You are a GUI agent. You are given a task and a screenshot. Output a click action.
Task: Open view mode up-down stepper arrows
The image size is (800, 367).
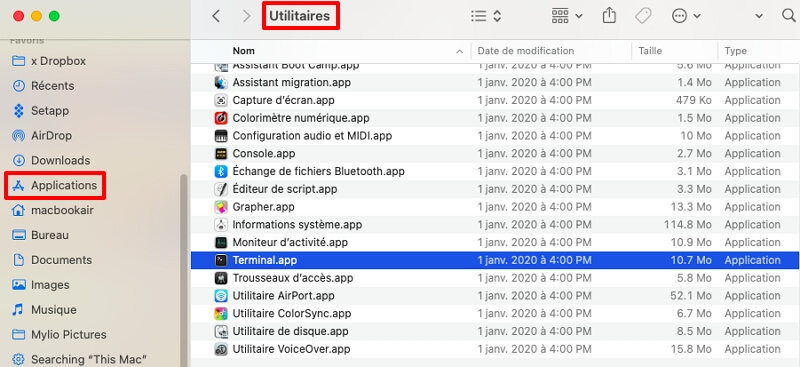point(497,16)
